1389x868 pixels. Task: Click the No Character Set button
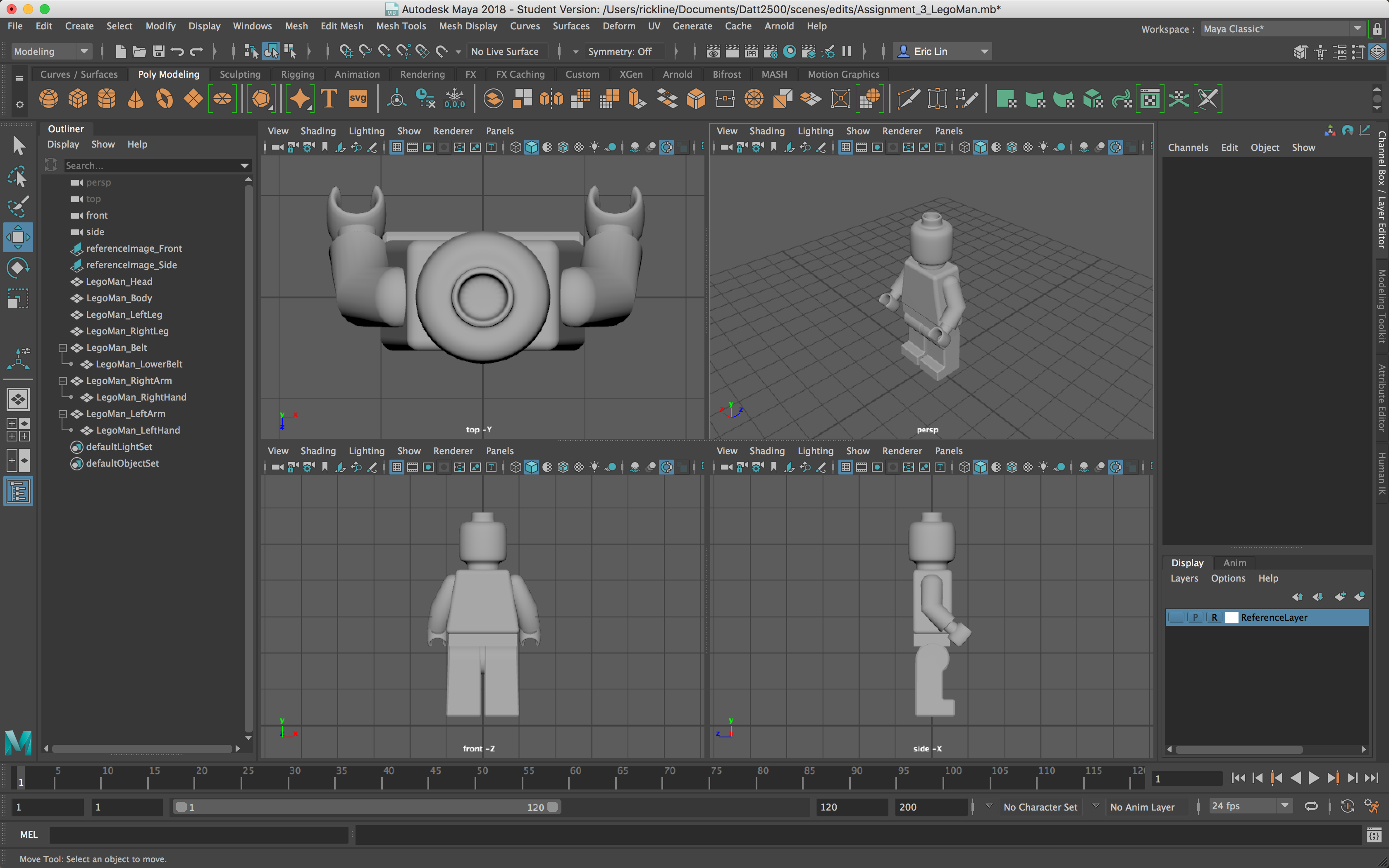pyautogui.click(x=1040, y=806)
